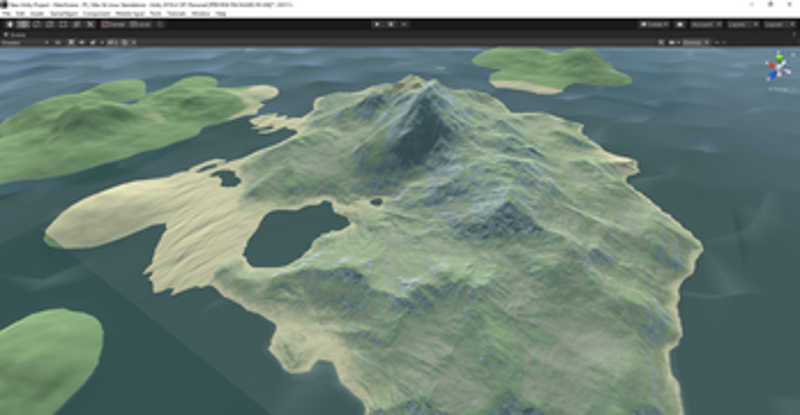Pause the game playback
Screen dimensions: 800x415
click(x=391, y=25)
